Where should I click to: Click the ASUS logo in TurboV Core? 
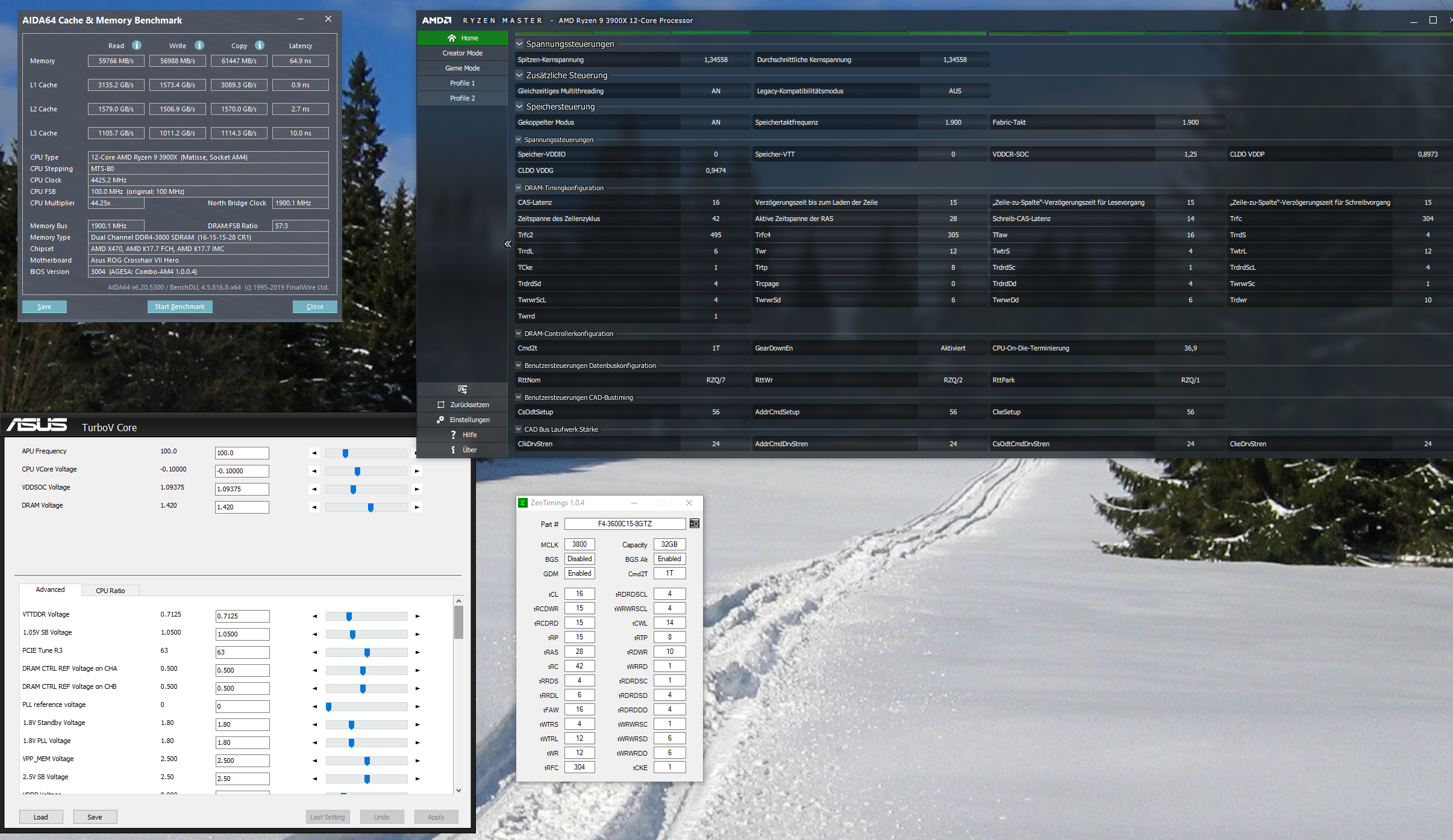[37, 425]
